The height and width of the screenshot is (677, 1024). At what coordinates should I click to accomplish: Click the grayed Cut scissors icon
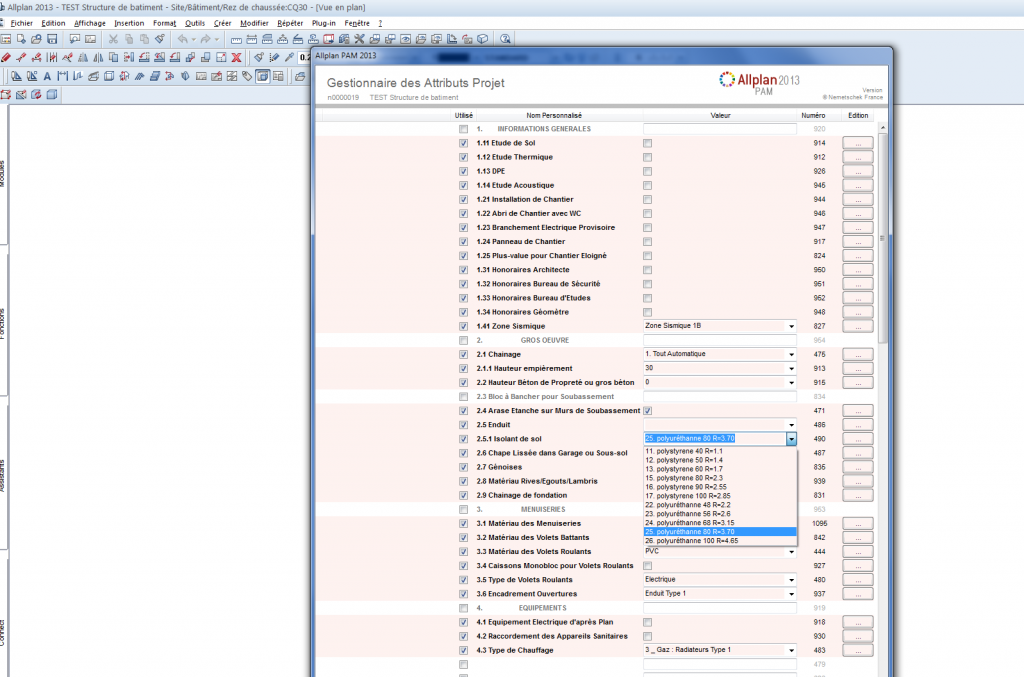(113, 39)
